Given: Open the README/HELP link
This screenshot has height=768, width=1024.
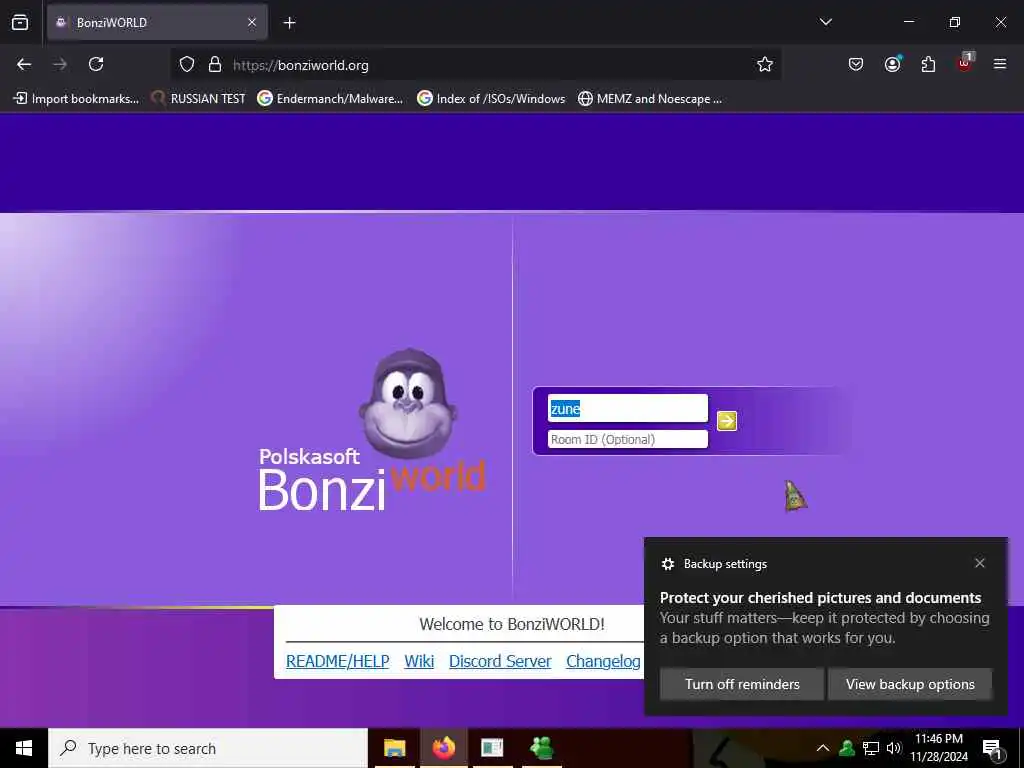Looking at the screenshot, I should tap(338, 661).
